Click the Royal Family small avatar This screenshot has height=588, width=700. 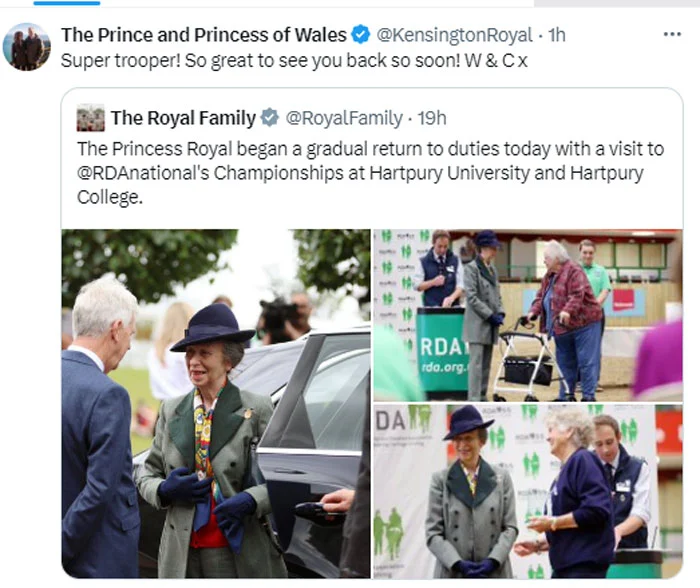pyautogui.click(x=90, y=118)
